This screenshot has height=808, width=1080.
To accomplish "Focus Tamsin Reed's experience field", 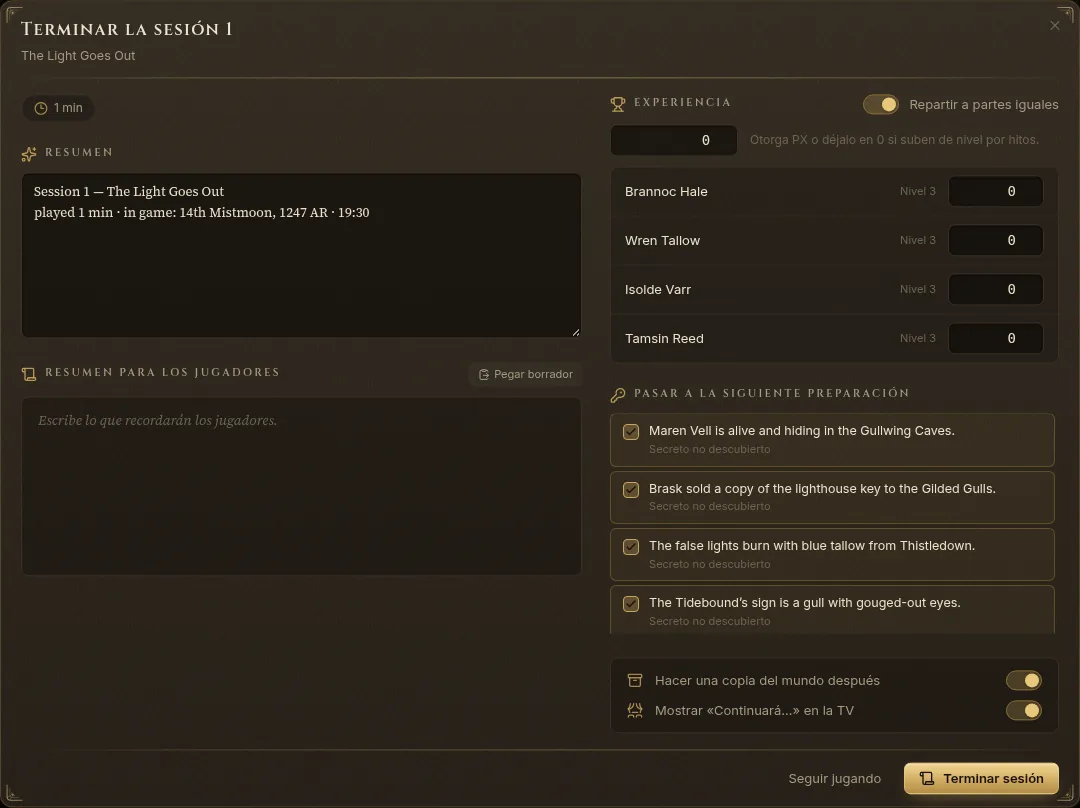I will tap(995, 338).
